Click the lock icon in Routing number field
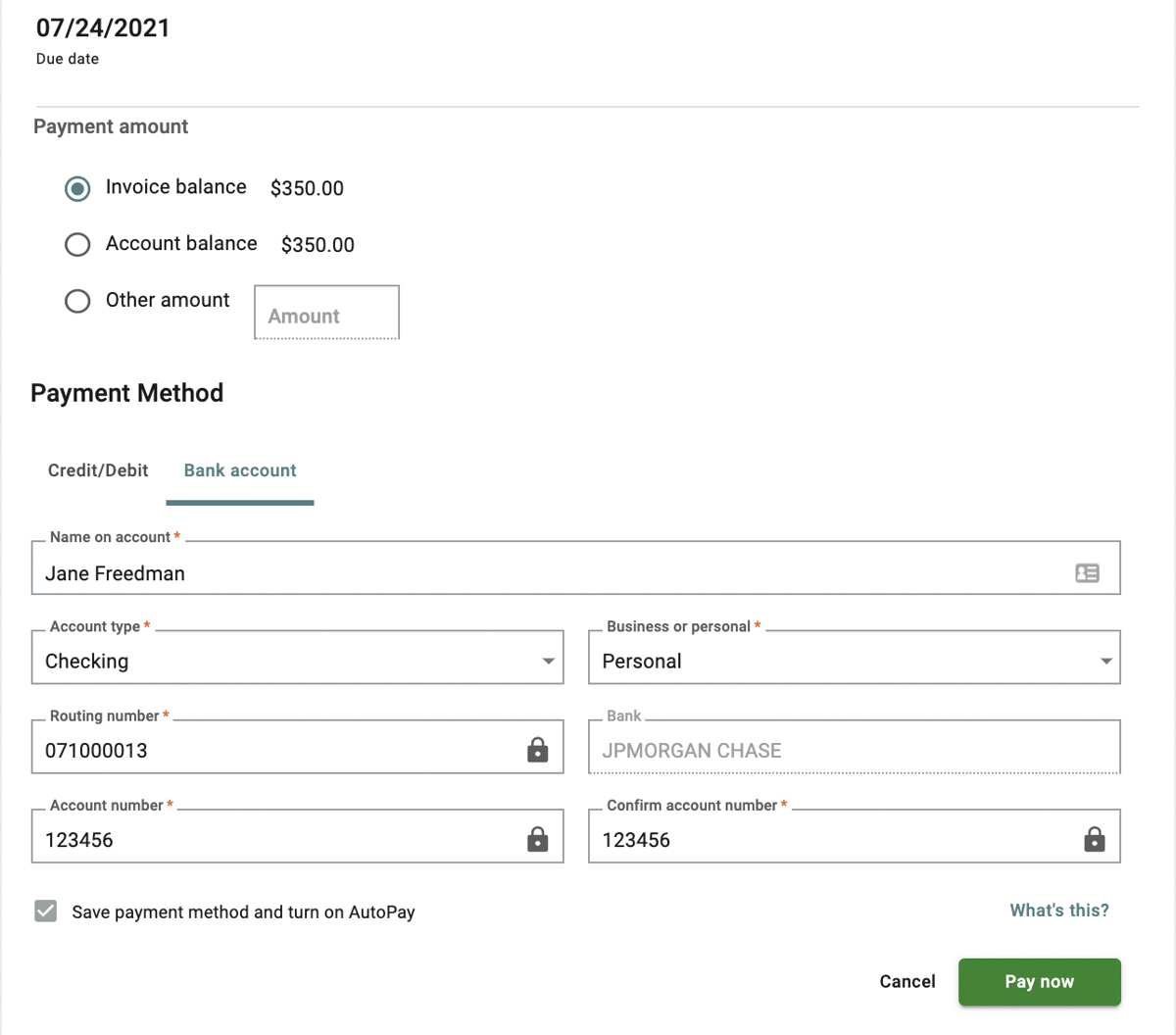 [x=537, y=750]
